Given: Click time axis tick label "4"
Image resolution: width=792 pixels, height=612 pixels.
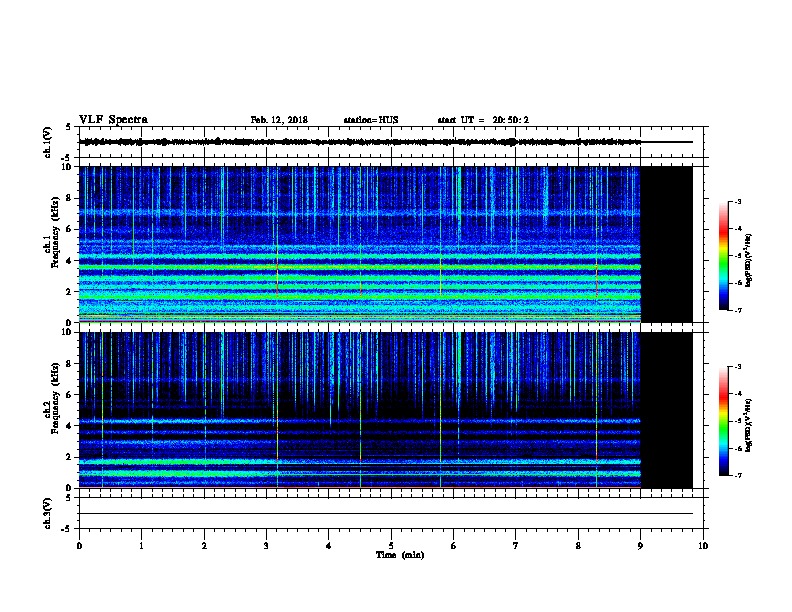Looking at the screenshot, I should coord(328,545).
